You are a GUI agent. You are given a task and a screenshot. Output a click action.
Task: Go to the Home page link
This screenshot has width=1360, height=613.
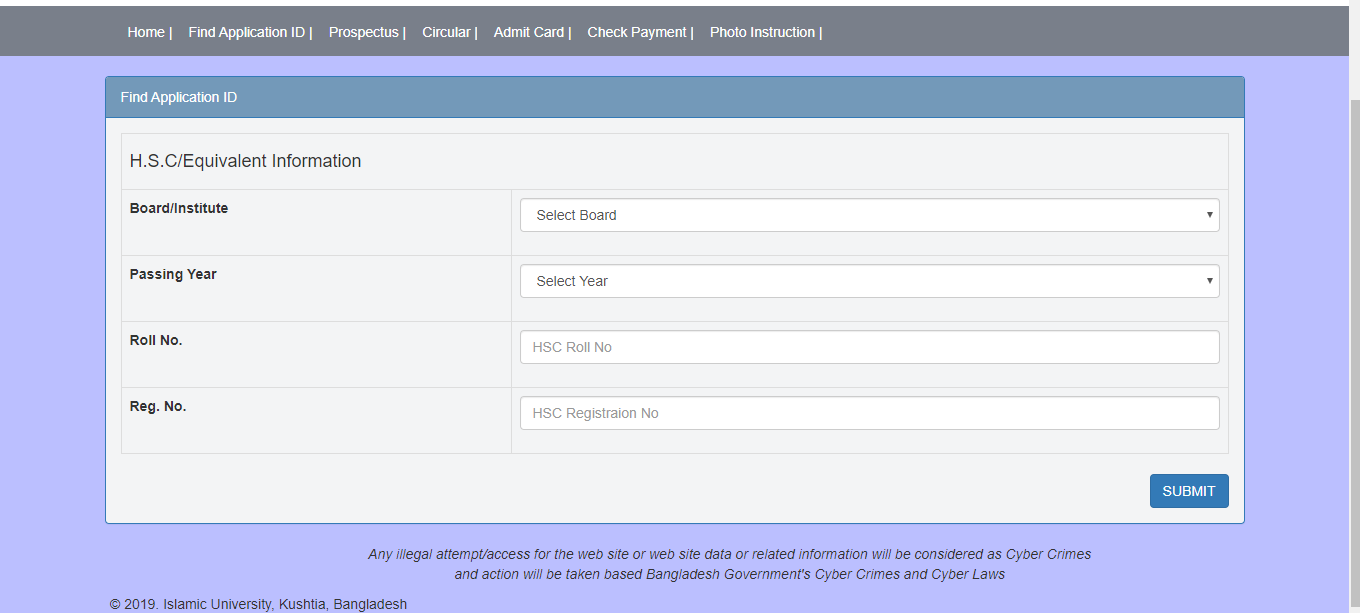tap(146, 32)
